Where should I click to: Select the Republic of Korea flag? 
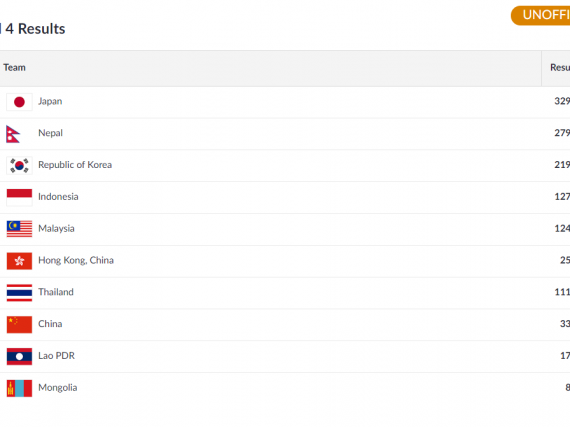[x=19, y=166]
